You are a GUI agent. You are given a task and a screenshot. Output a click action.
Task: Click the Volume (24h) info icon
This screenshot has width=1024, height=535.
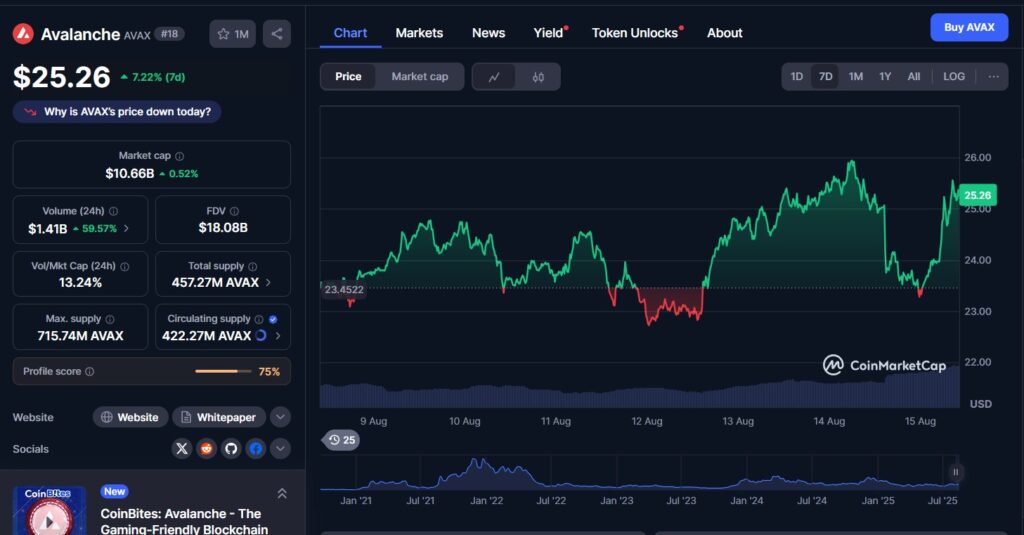[114, 211]
